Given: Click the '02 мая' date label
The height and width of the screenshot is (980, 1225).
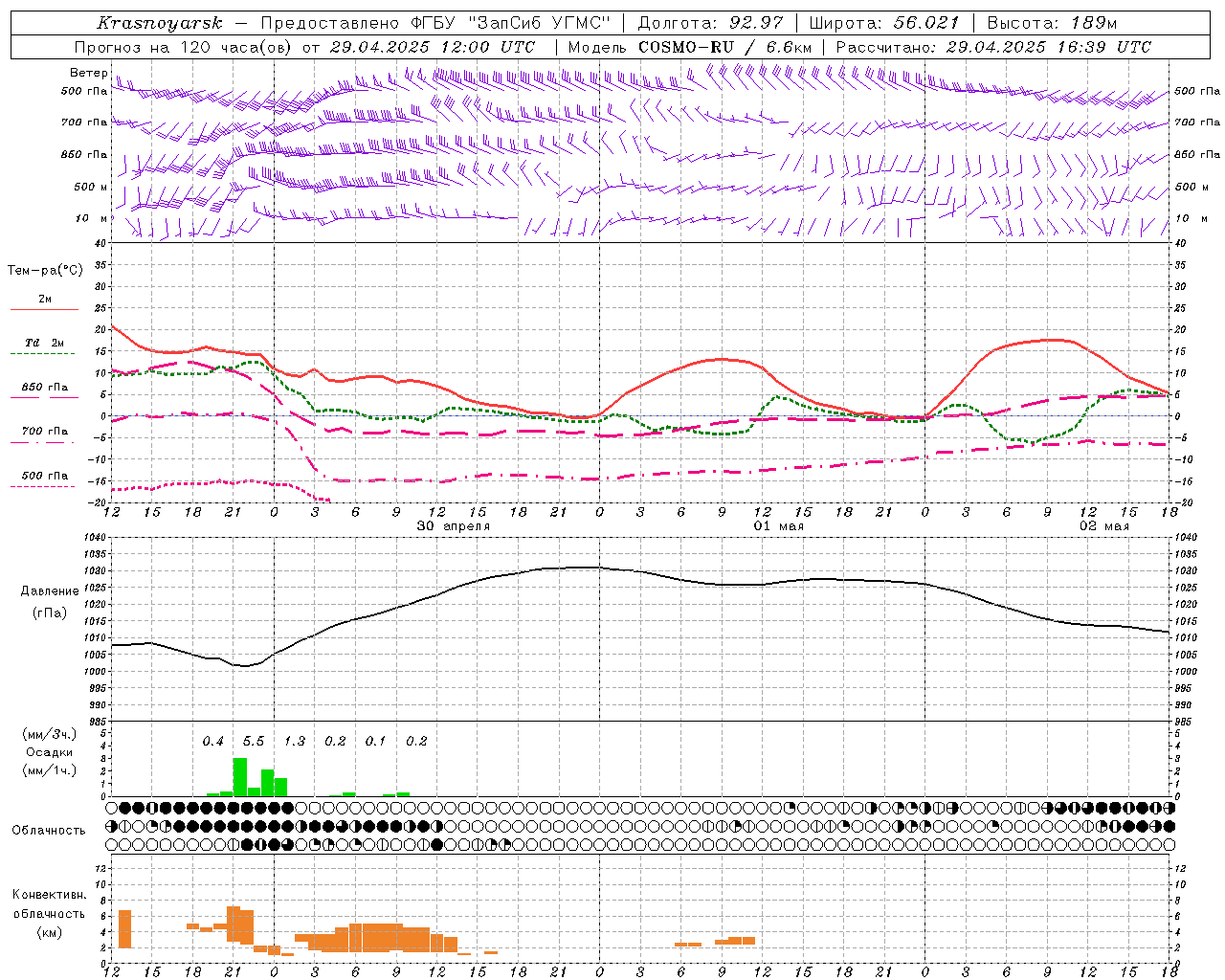Looking at the screenshot, I should click(1104, 526).
